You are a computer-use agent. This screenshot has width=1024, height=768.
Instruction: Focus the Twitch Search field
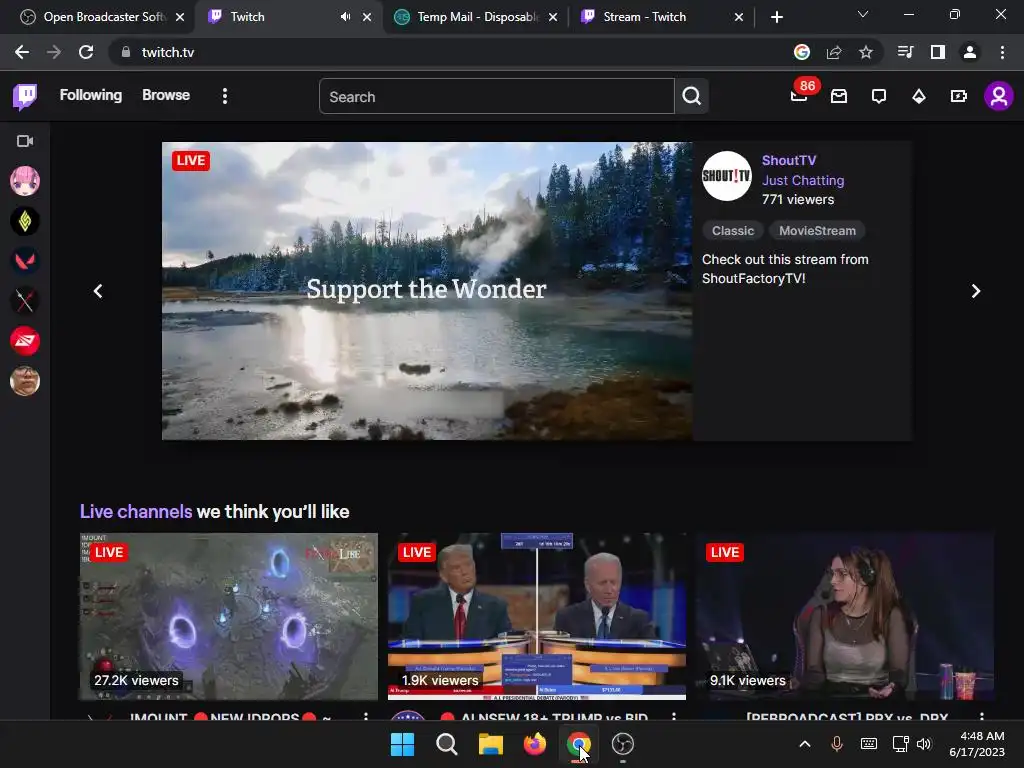(x=496, y=97)
